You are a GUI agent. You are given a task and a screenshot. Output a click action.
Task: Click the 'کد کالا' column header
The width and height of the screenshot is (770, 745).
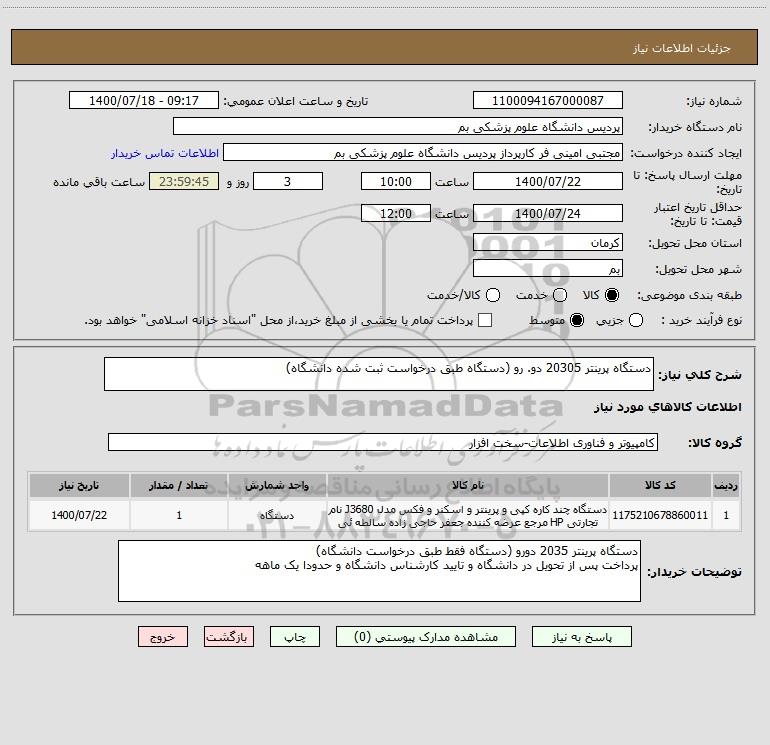(660, 485)
